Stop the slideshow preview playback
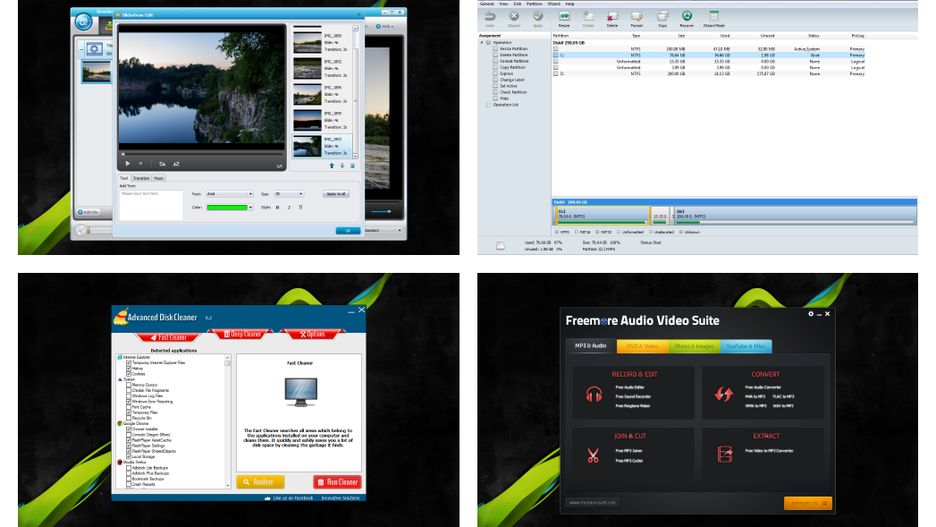 tap(141, 164)
